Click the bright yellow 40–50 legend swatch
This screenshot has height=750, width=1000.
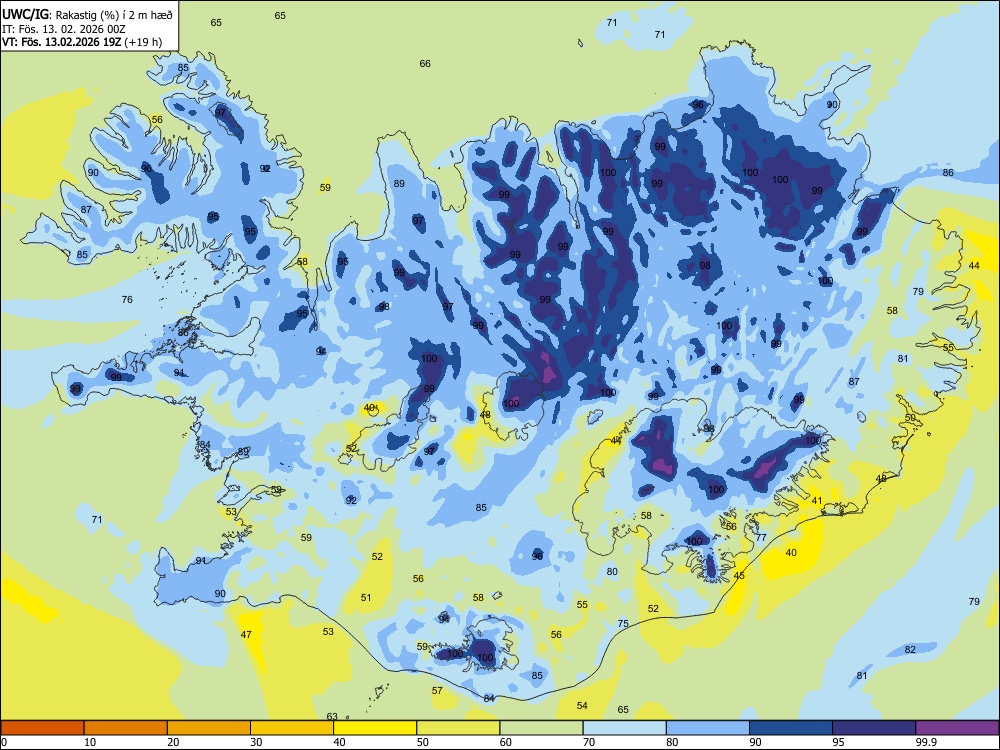(x=375, y=728)
